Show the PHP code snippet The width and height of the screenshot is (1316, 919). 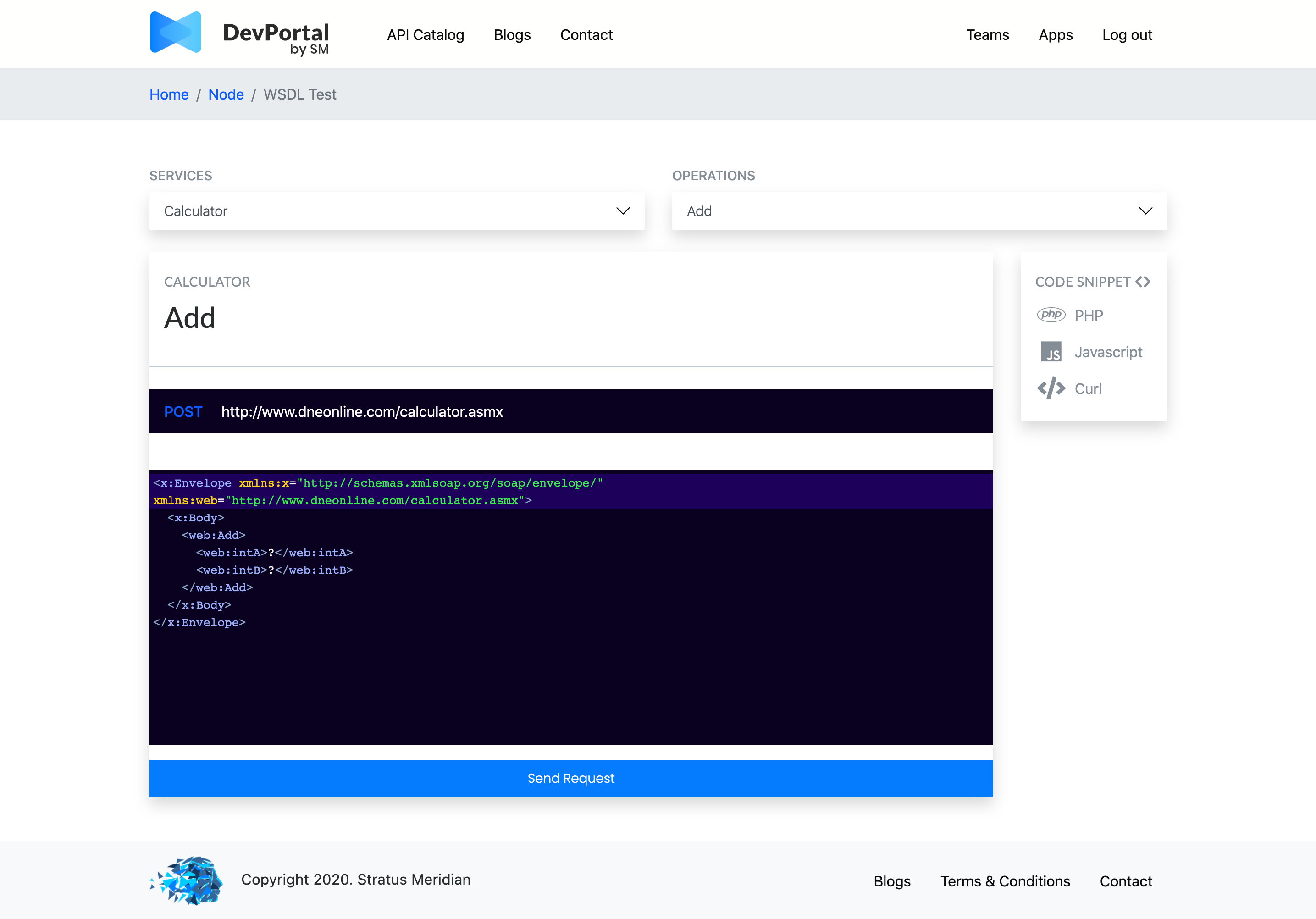click(x=1089, y=316)
